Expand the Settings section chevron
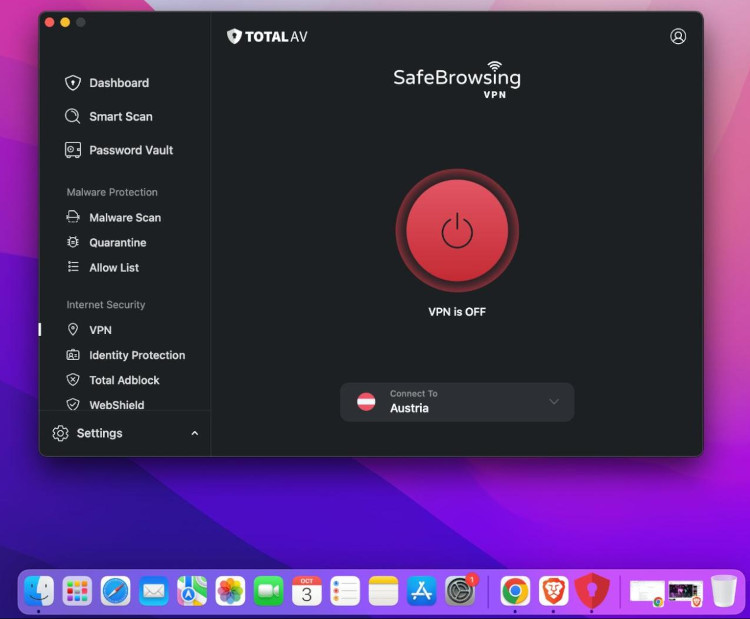This screenshot has width=750, height=619. pyautogui.click(x=194, y=433)
